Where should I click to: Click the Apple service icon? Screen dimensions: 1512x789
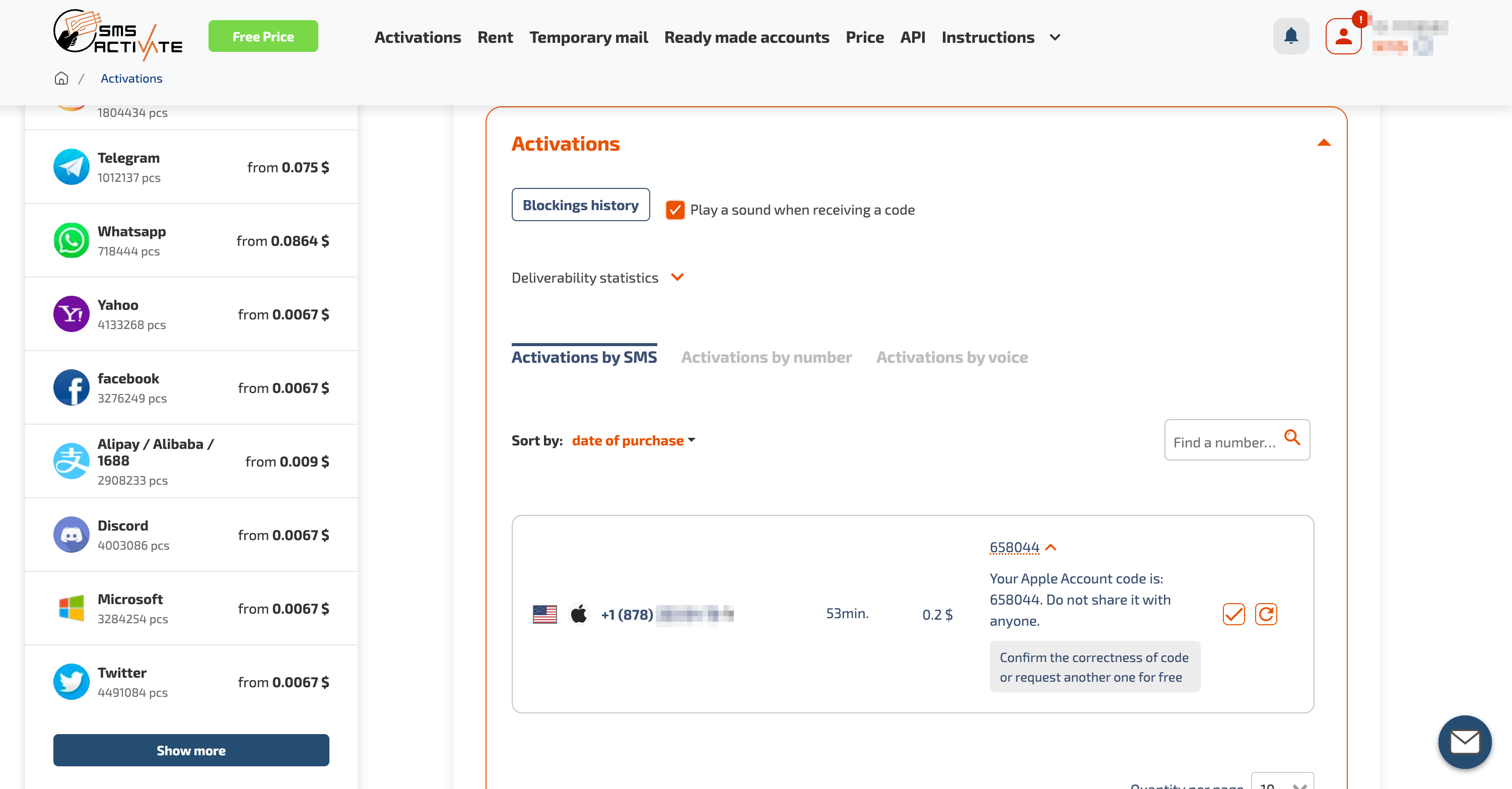coord(579,614)
